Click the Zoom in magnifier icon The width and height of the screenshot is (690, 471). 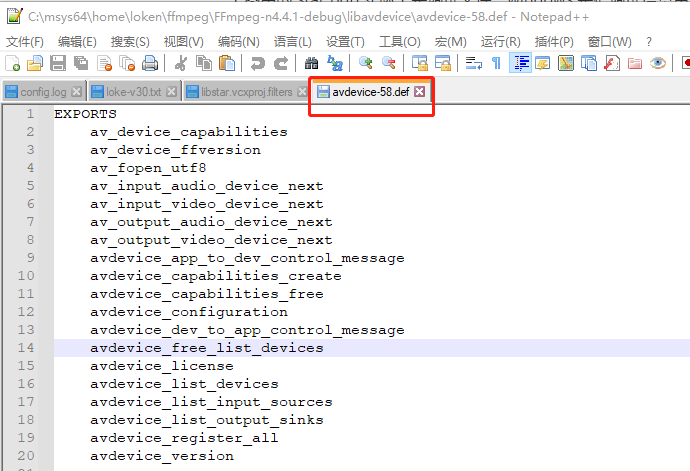(365, 63)
